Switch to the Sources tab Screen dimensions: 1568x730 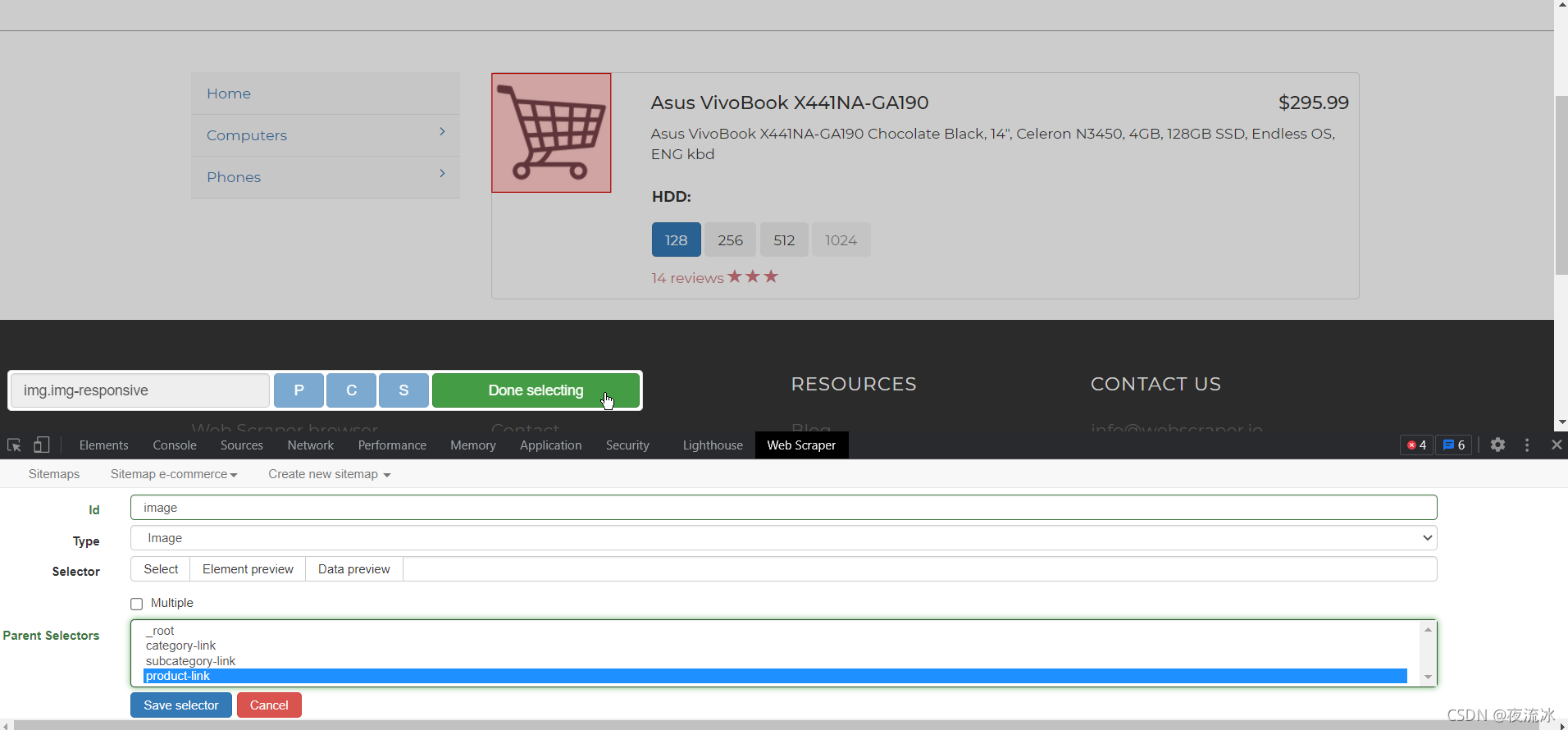click(242, 445)
